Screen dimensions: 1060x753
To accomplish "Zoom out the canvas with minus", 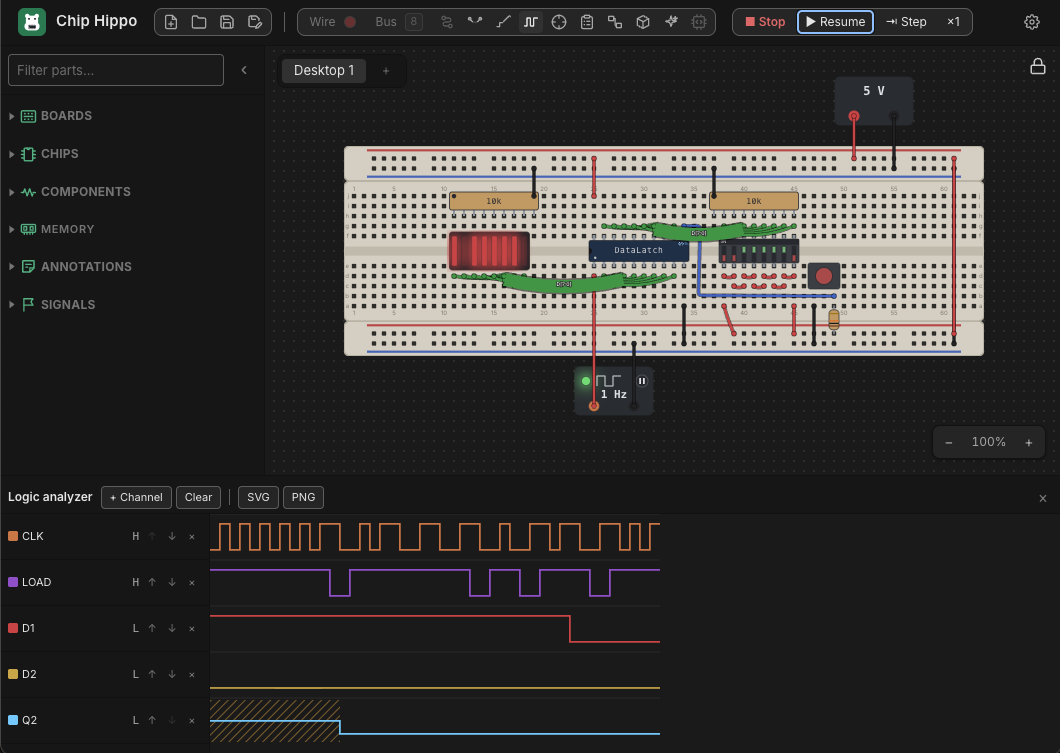I will pyautogui.click(x=948, y=442).
